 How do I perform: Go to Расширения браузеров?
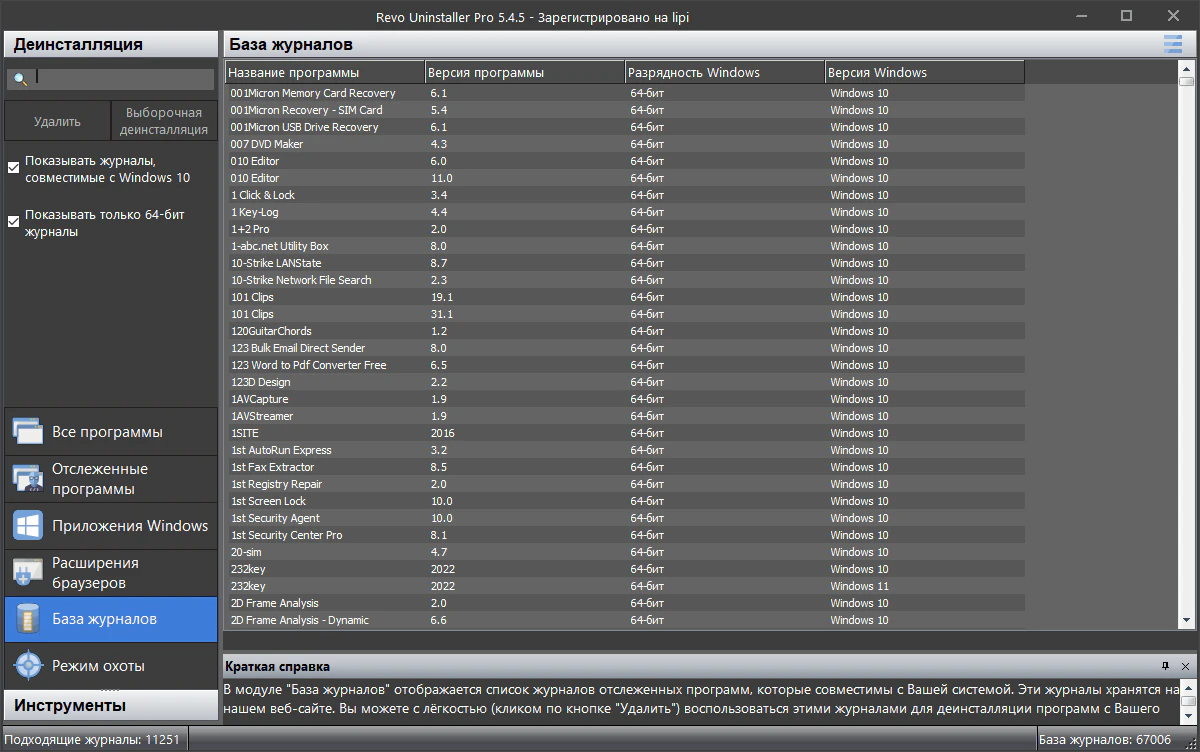pyautogui.click(x=111, y=573)
